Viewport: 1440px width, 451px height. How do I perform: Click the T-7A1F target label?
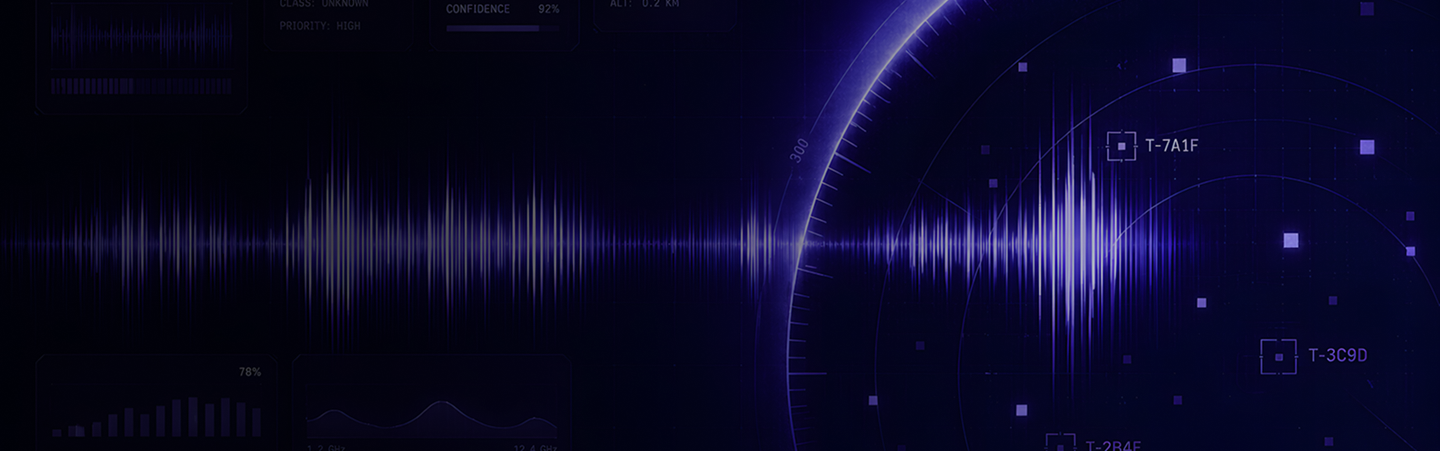(1172, 146)
